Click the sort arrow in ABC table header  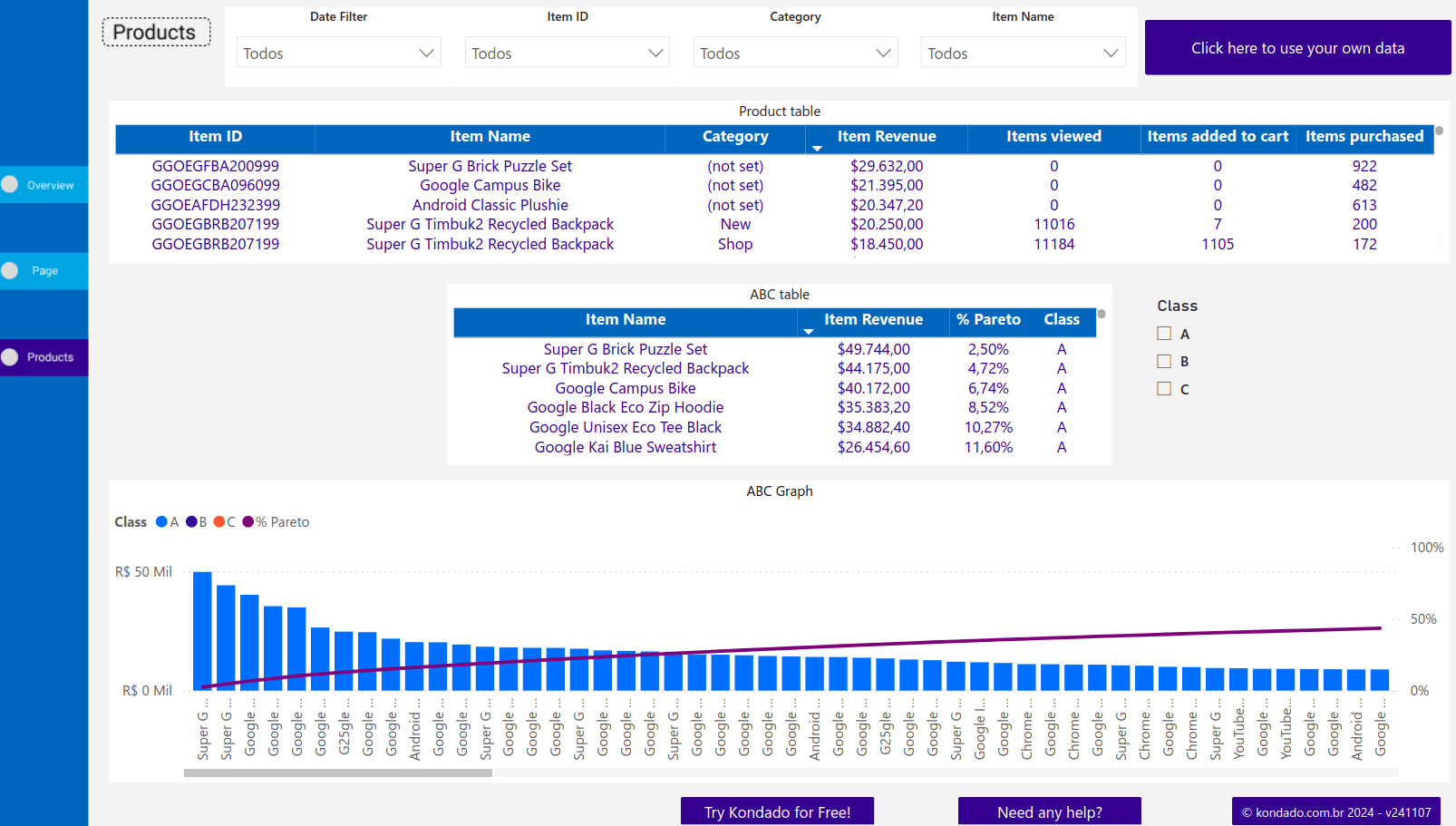(809, 330)
